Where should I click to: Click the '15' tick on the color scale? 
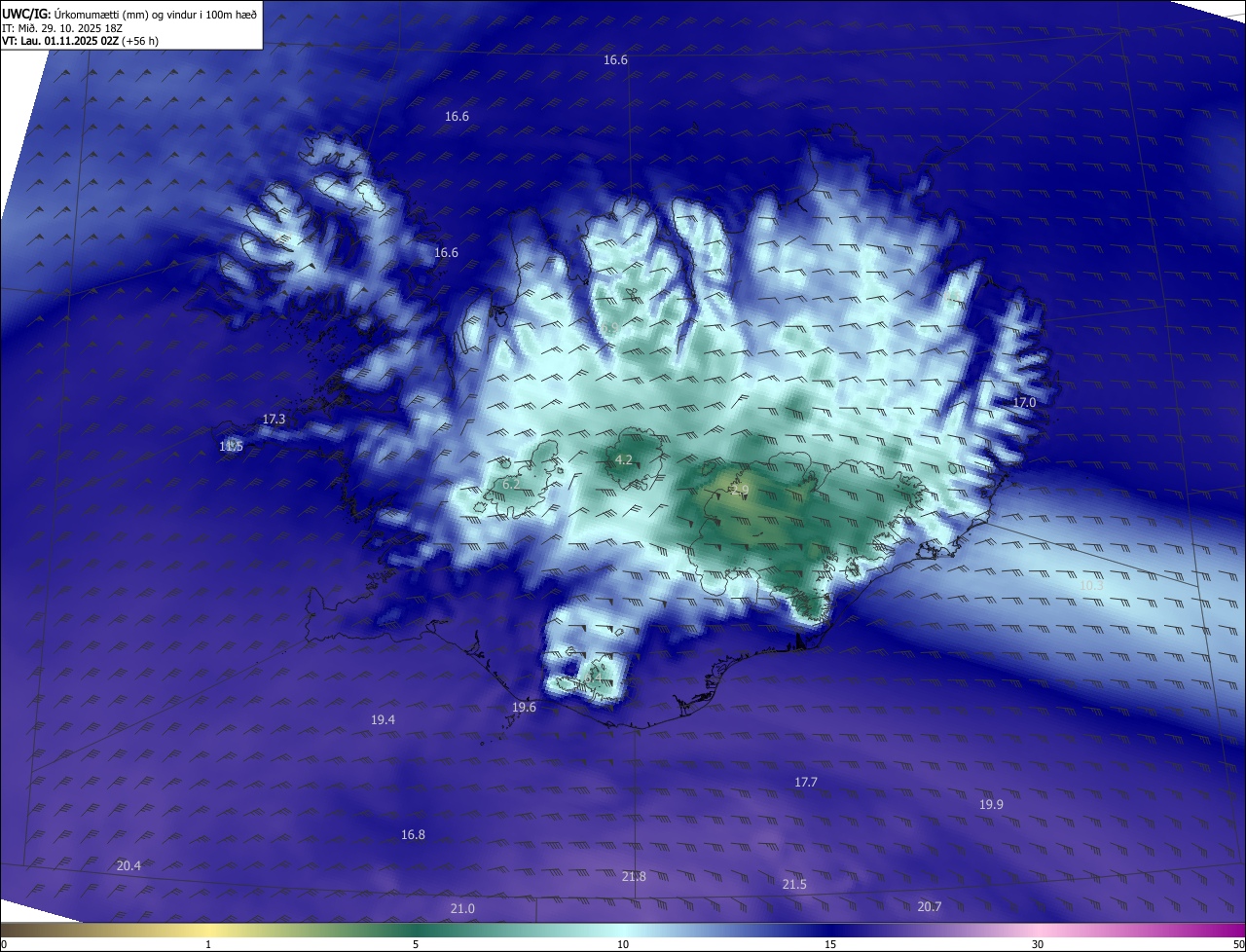coord(830,944)
